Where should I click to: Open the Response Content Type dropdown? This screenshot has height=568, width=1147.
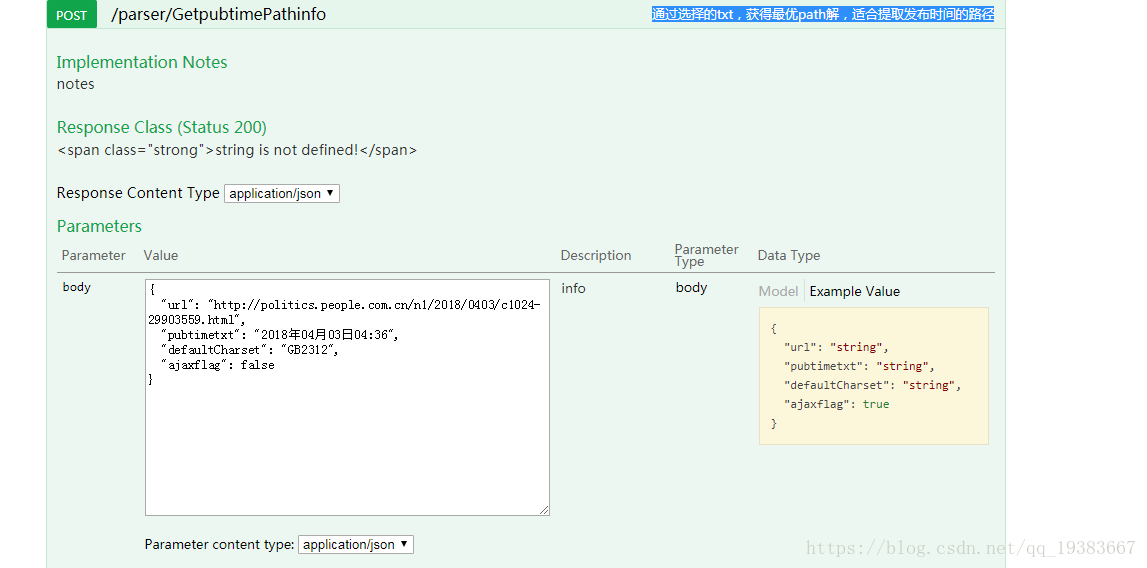click(x=282, y=193)
